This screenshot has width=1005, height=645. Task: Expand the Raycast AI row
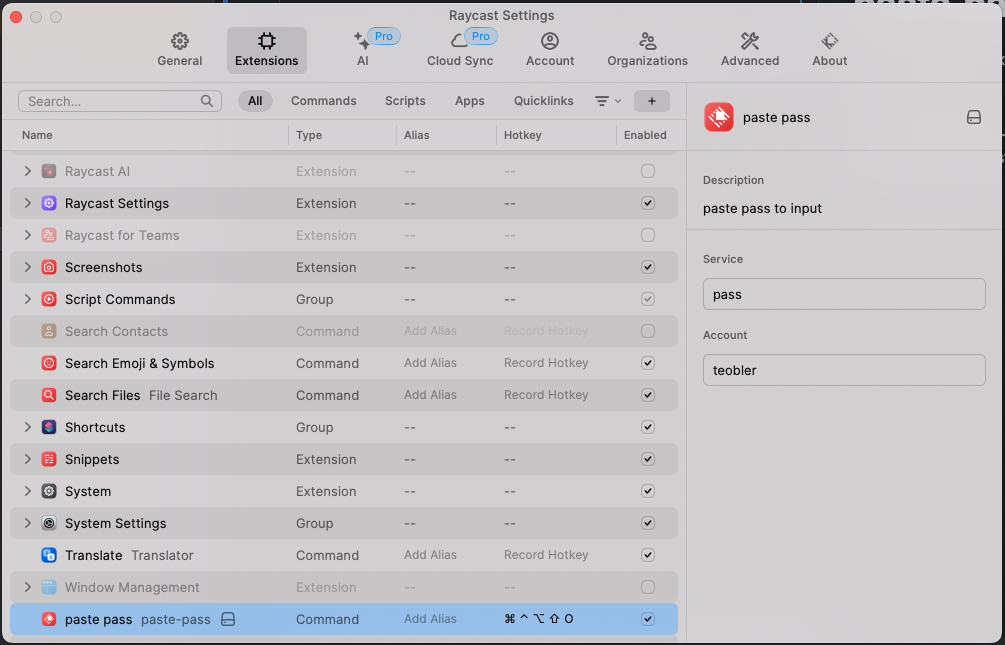tap(28, 171)
